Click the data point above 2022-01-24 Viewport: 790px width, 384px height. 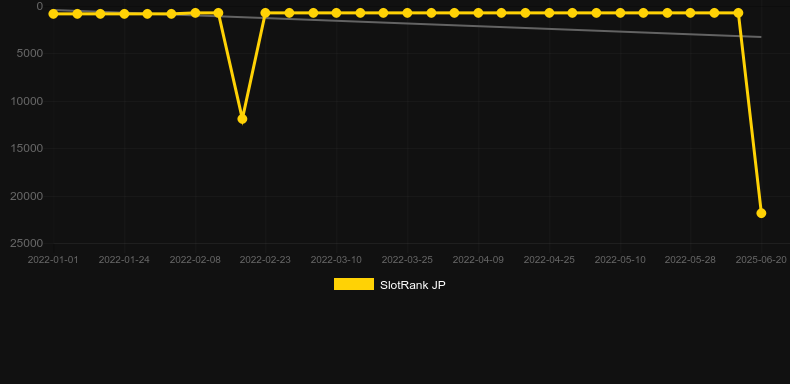pyautogui.click(x=124, y=14)
